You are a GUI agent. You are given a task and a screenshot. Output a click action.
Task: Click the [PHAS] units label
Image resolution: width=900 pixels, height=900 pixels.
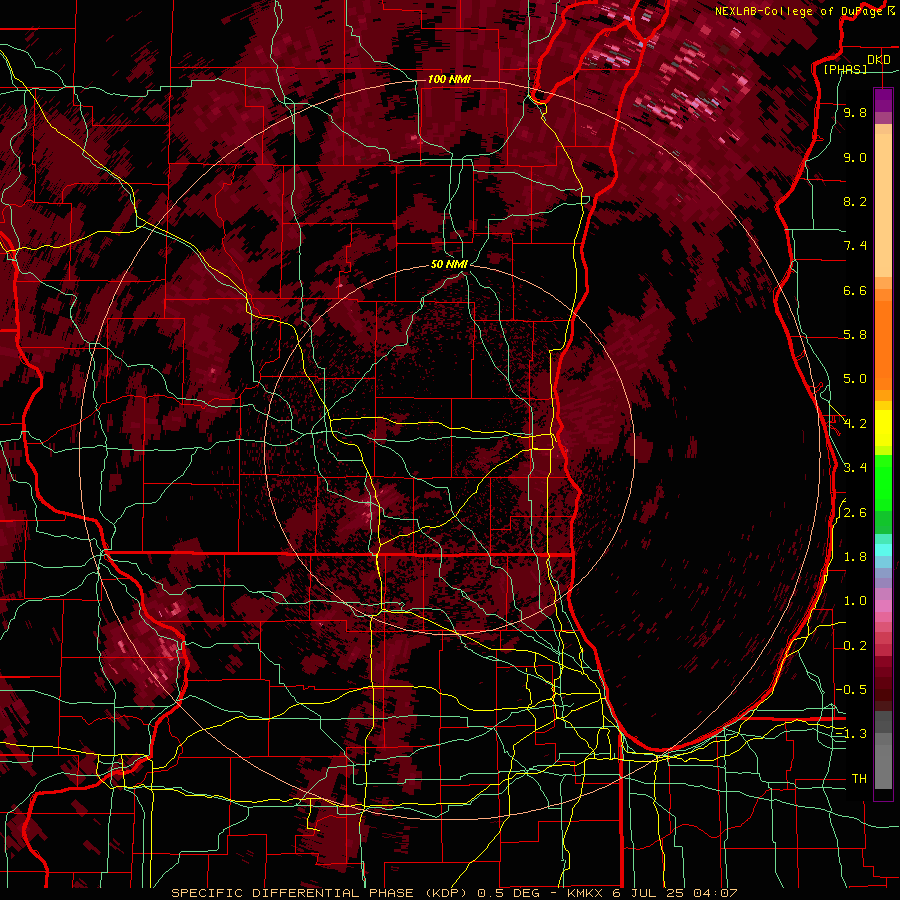[845, 69]
